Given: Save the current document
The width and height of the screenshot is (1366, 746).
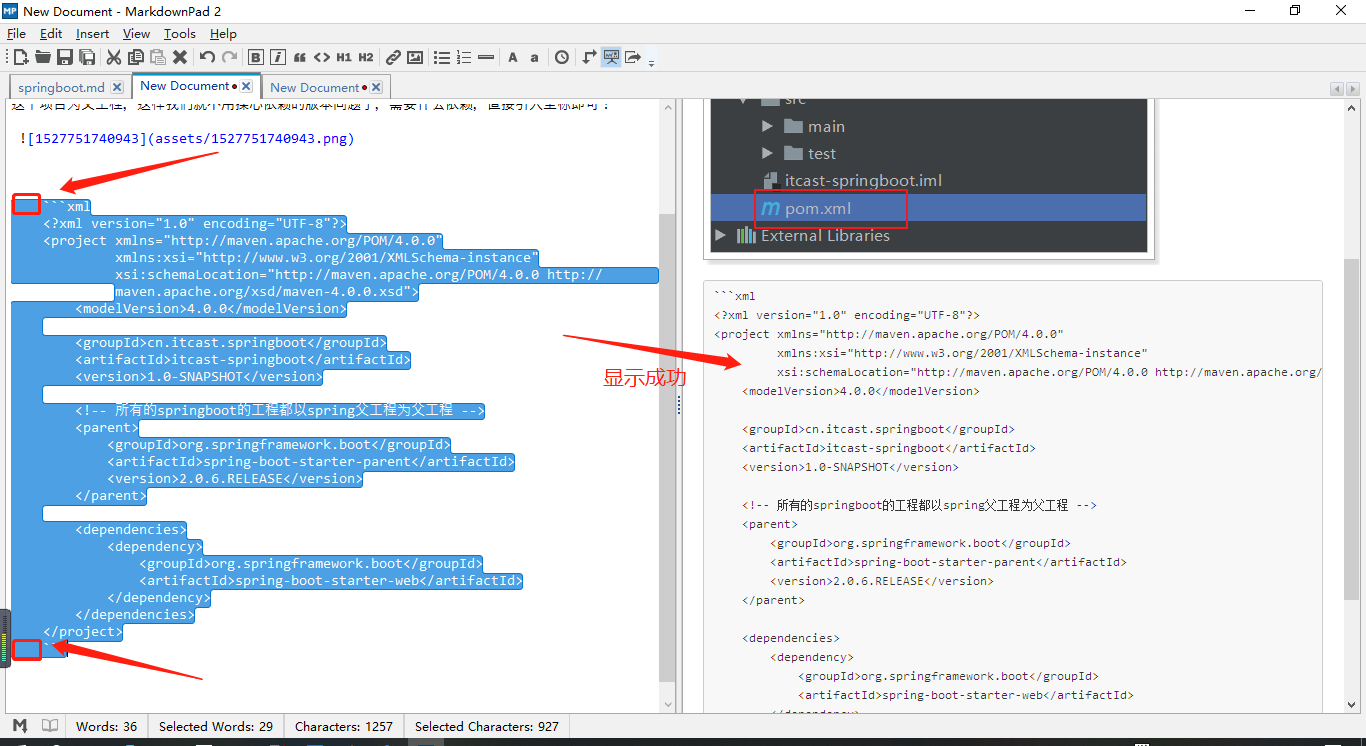Looking at the screenshot, I should 64,57.
